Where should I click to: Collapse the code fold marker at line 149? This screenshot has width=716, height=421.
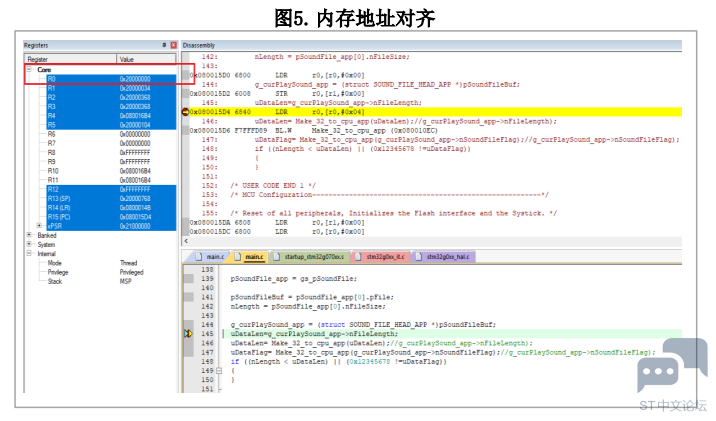pos(219,371)
